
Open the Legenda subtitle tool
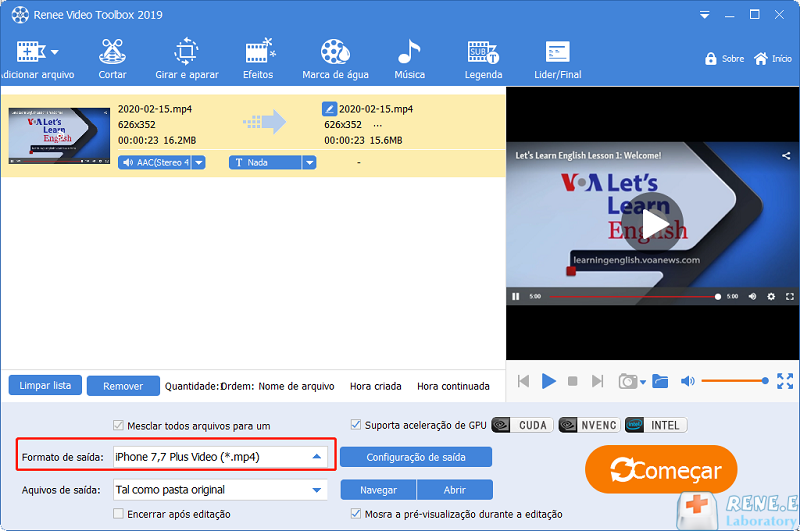pyautogui.click(x=483, y=60)
